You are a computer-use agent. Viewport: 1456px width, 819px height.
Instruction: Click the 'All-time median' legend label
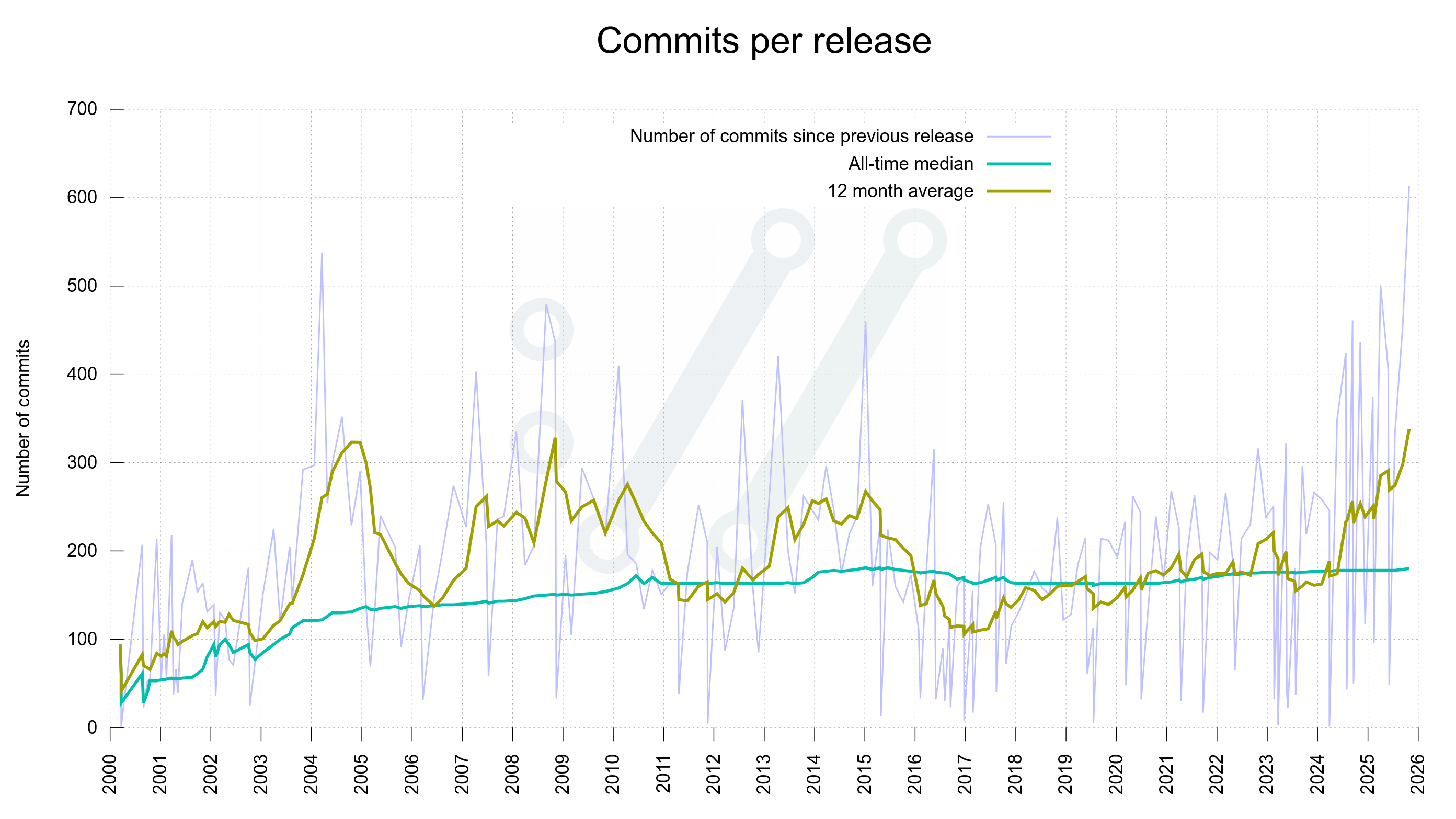[910, 164]
